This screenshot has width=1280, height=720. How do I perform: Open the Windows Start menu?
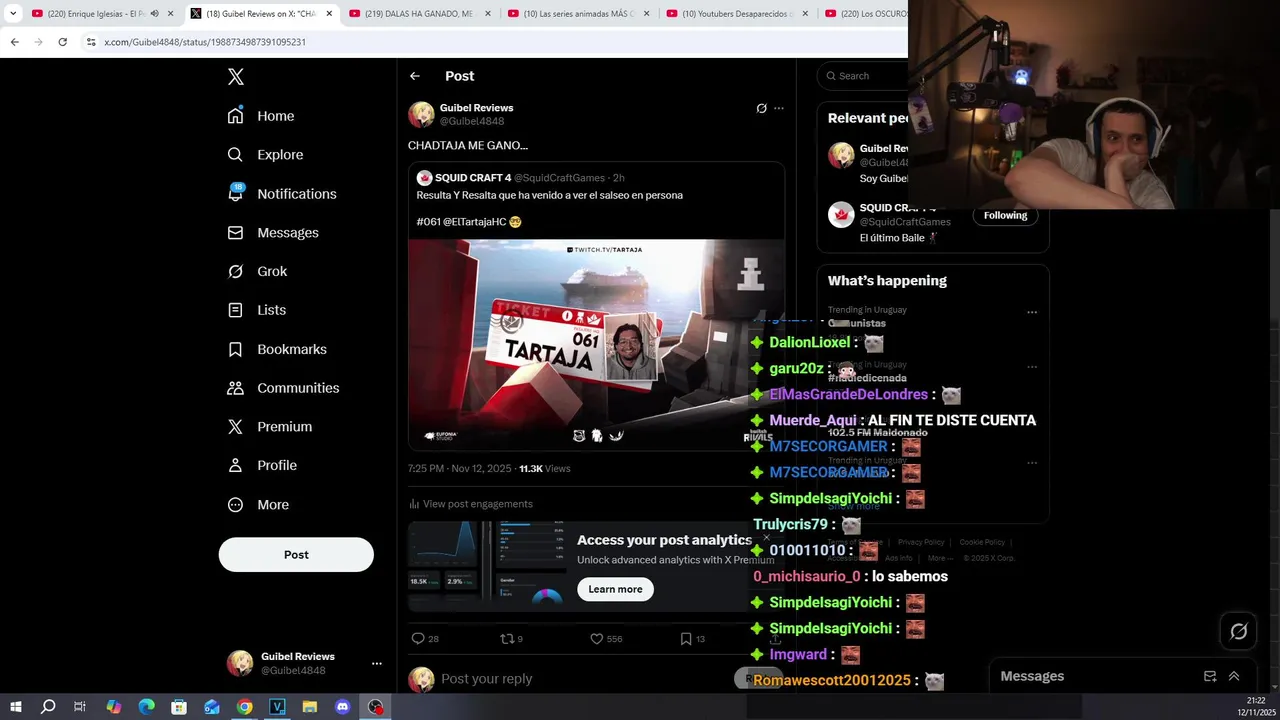(15, 707)
